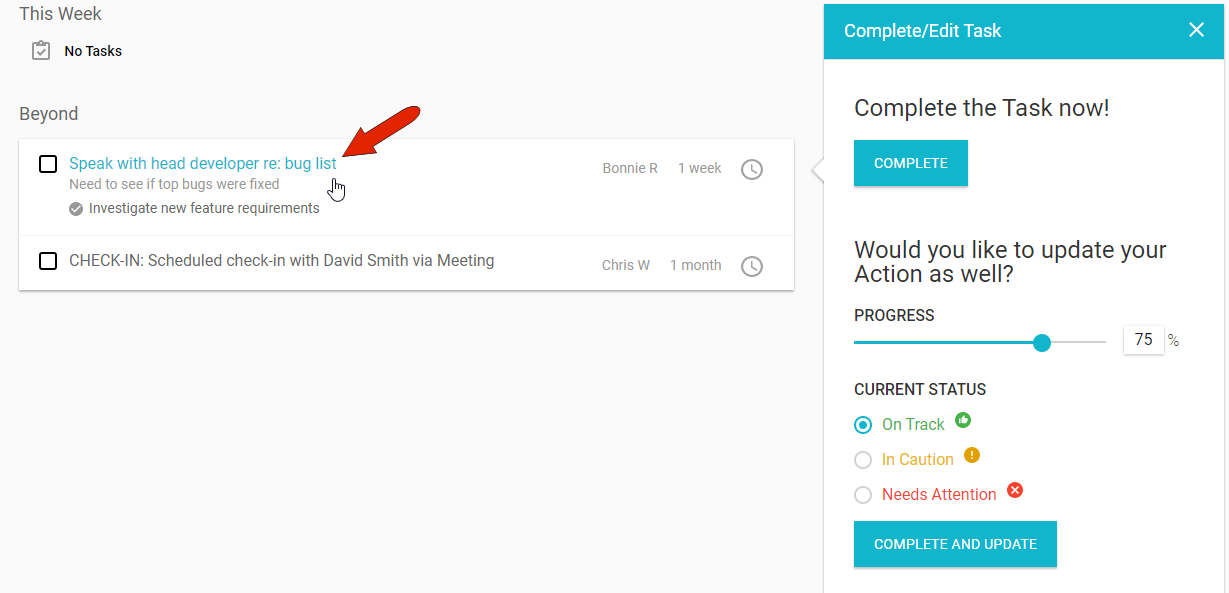Select the In Caution status option
The image size is (1229, 593).
(863, 460)
